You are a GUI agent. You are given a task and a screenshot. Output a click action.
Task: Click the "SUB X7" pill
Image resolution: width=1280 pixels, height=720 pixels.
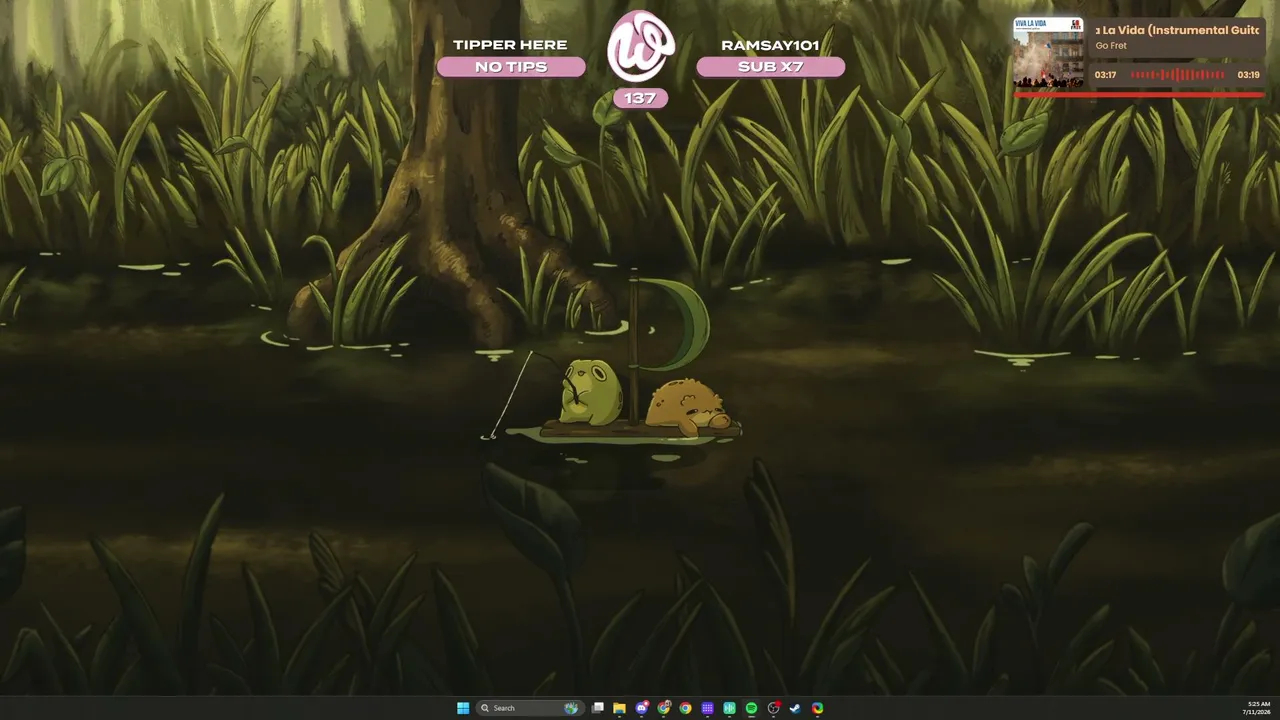[770, 67]
